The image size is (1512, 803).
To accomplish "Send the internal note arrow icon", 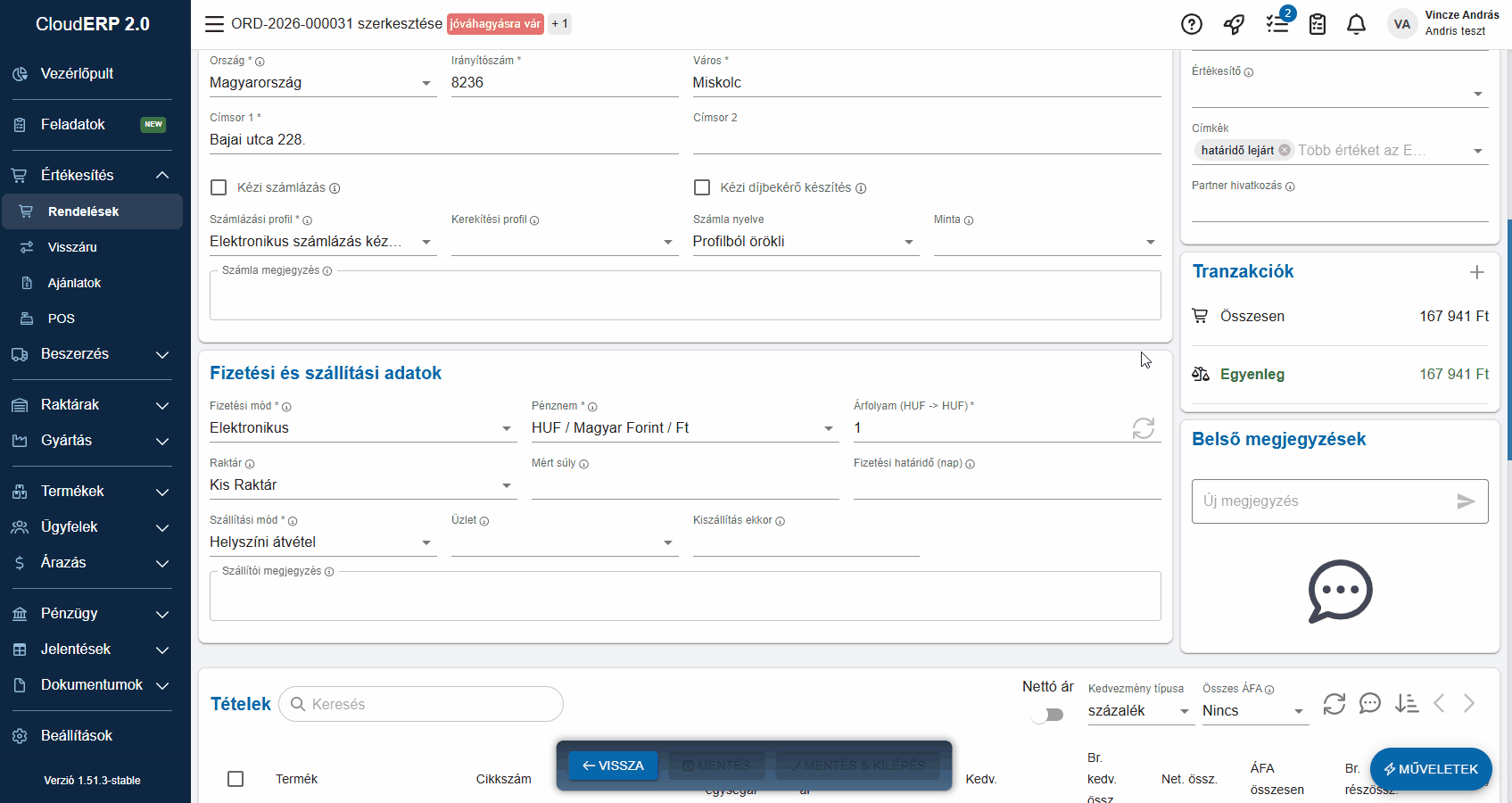I will [1466, 501].
